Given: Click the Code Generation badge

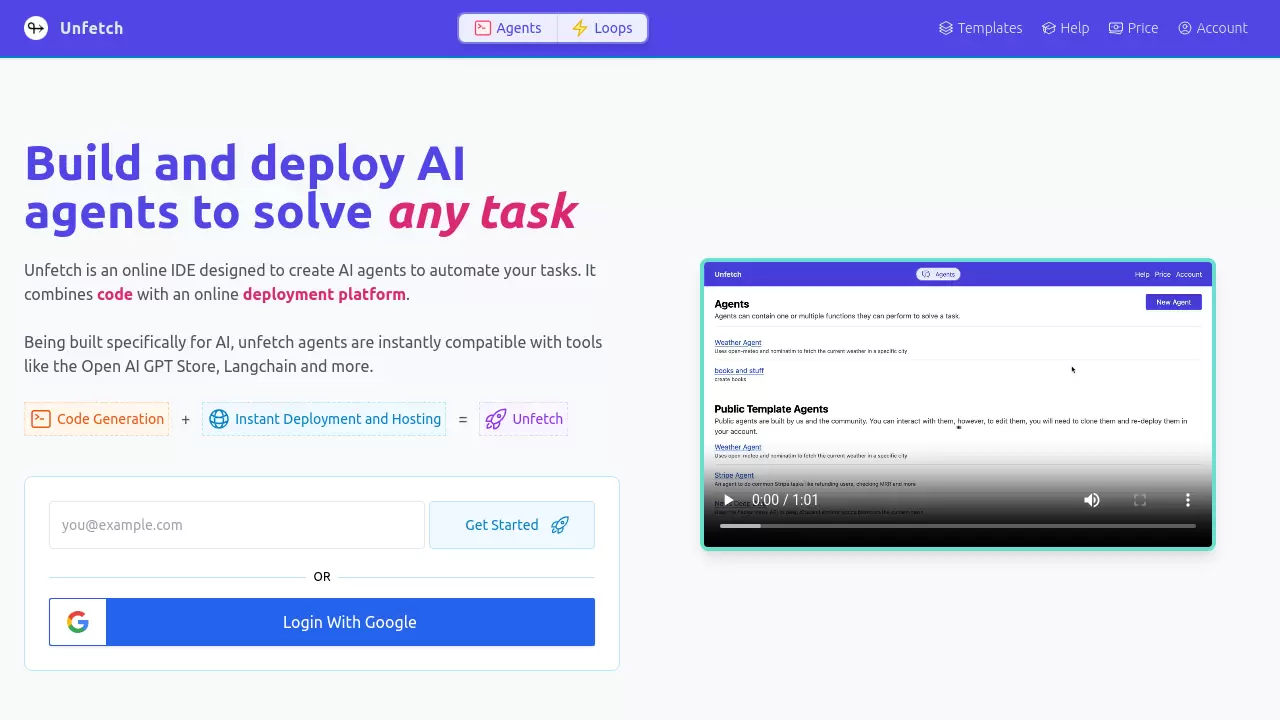Looking at the screenshot, I should (97, 419).
